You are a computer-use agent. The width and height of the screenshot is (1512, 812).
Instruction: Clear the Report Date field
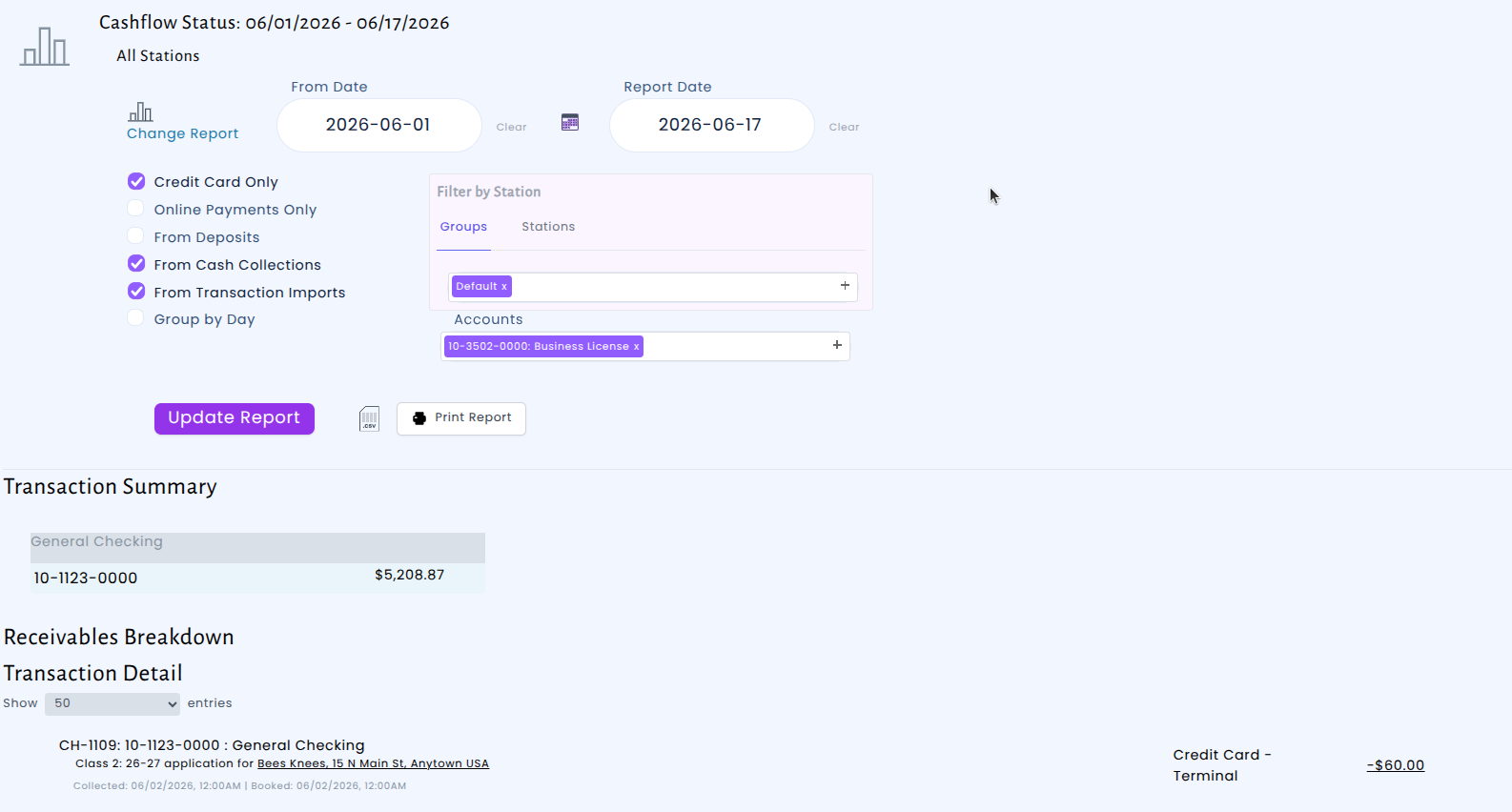pyautogui.click(x=844, y=127)
